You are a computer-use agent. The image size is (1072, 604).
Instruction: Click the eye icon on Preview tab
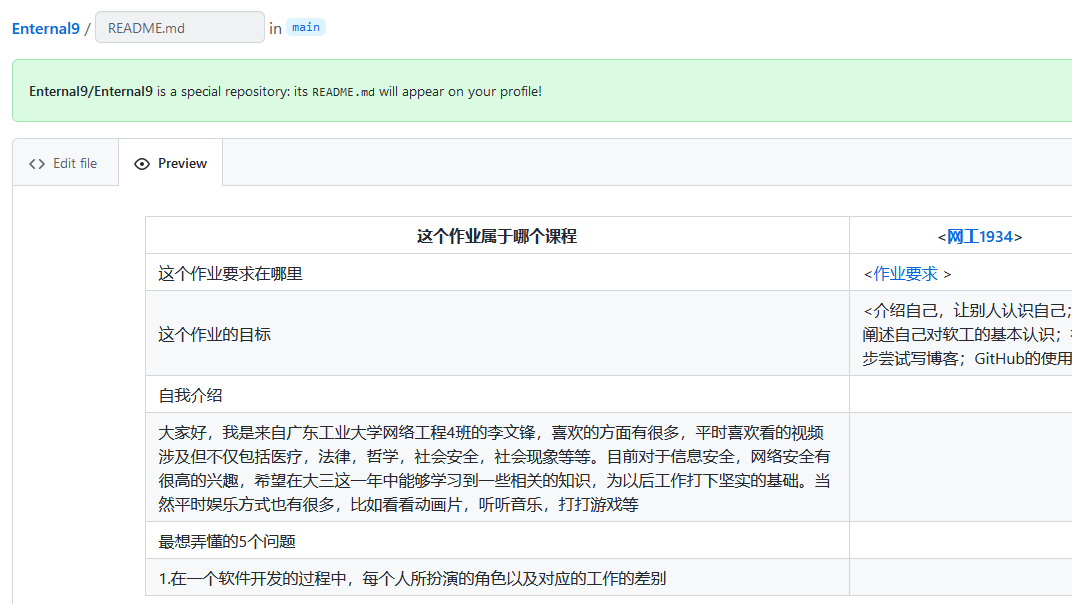coord(141,163)
